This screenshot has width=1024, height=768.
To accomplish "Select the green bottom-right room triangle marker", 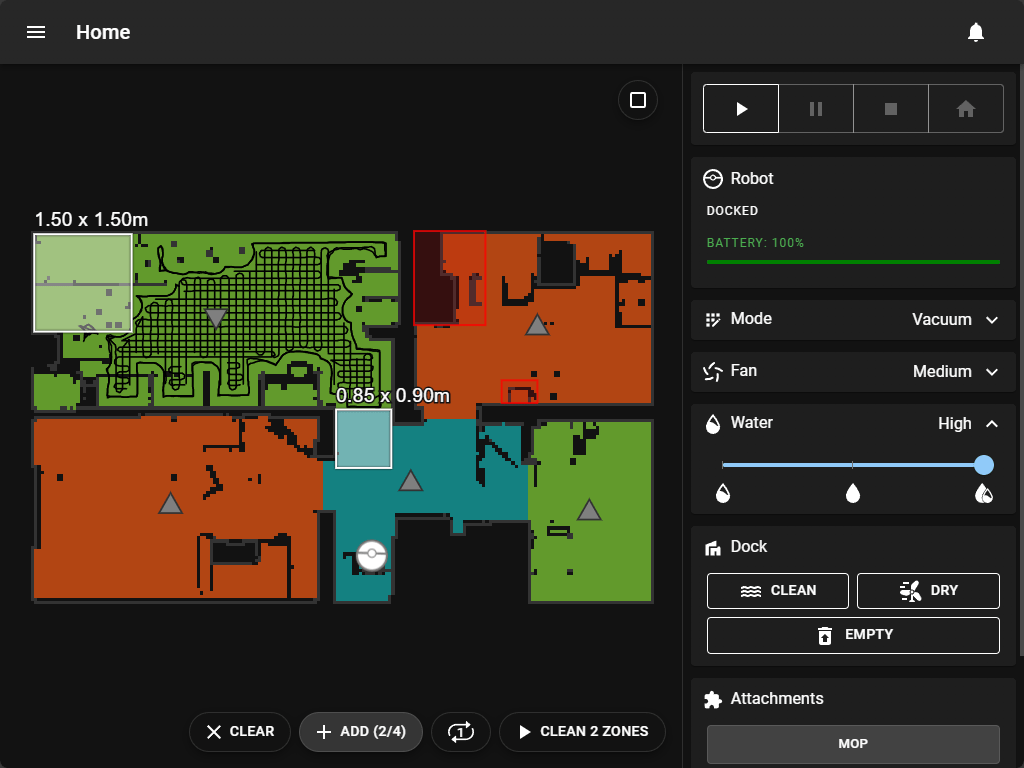I will click(x=589, y=510).
